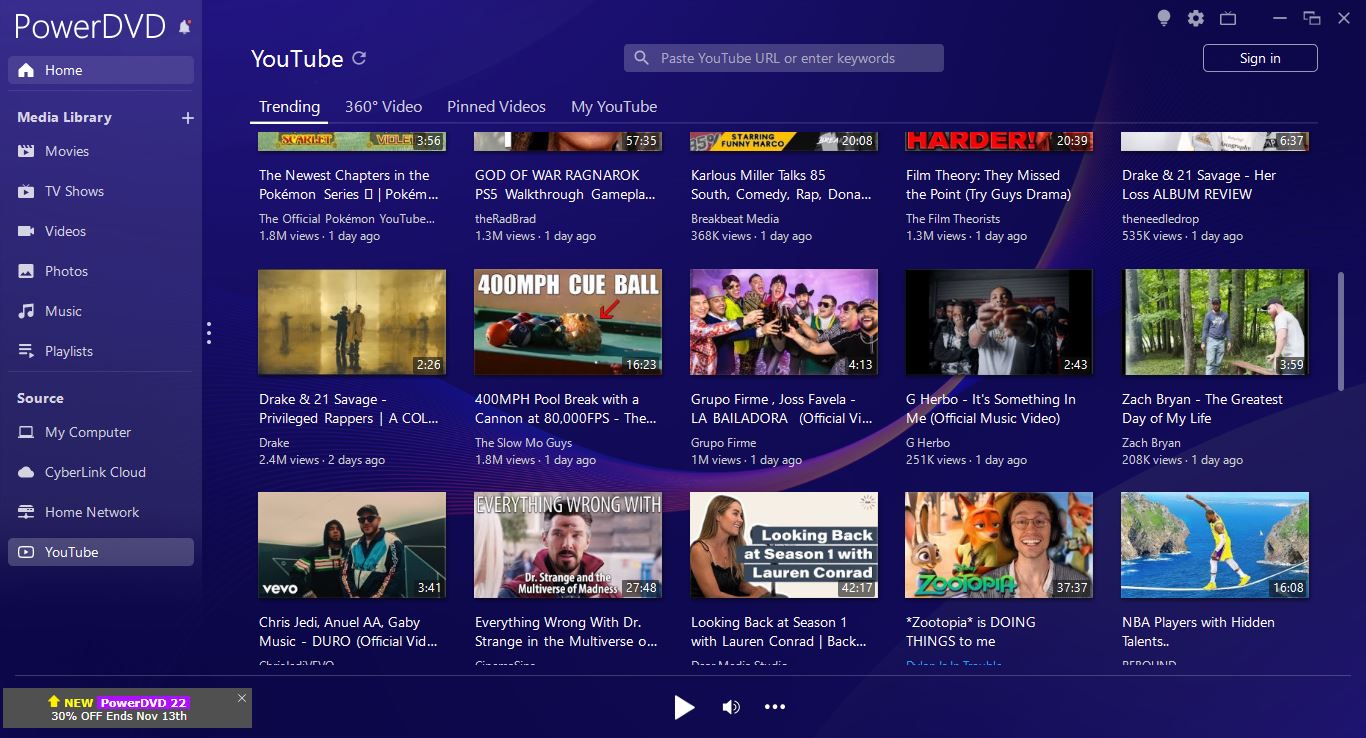This screenshot has width=1366, height=738.
Task: Select the search magnifier icon
Action: pyautogui.click(x=642, y=58)
